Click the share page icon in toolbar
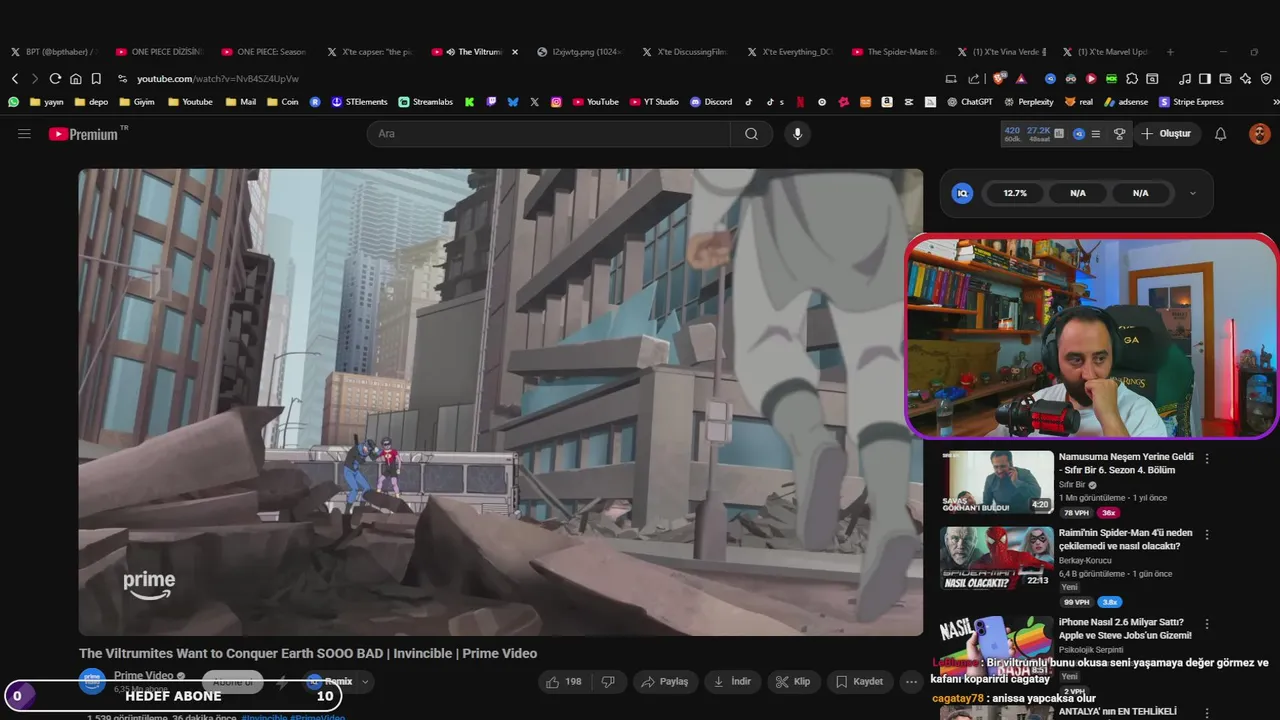The image size is (1280, 720). click(x=974, y=78)
